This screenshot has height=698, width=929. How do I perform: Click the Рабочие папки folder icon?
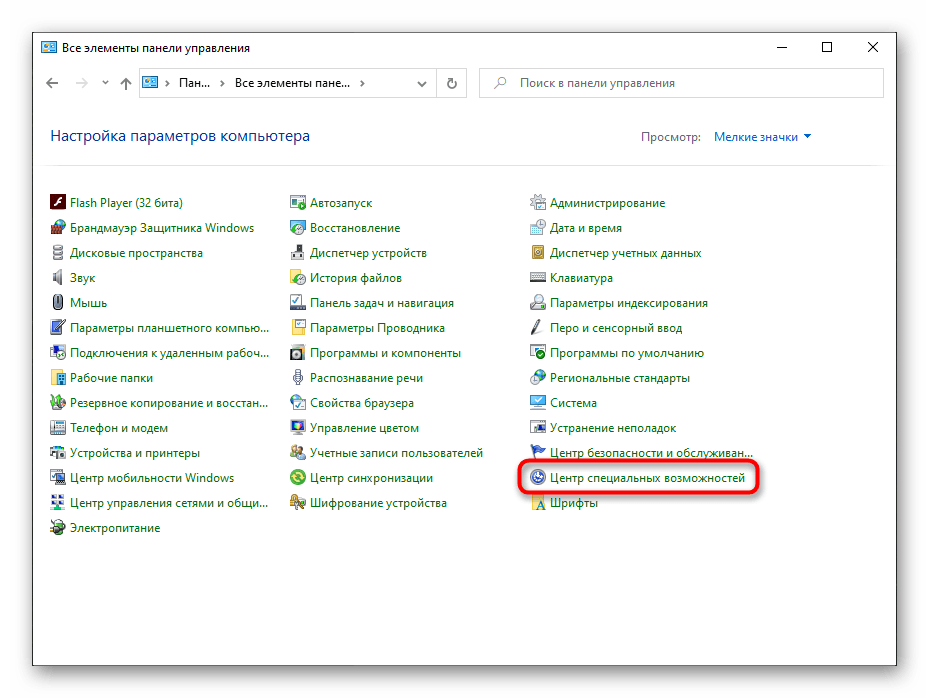click(x=57, y=377)
